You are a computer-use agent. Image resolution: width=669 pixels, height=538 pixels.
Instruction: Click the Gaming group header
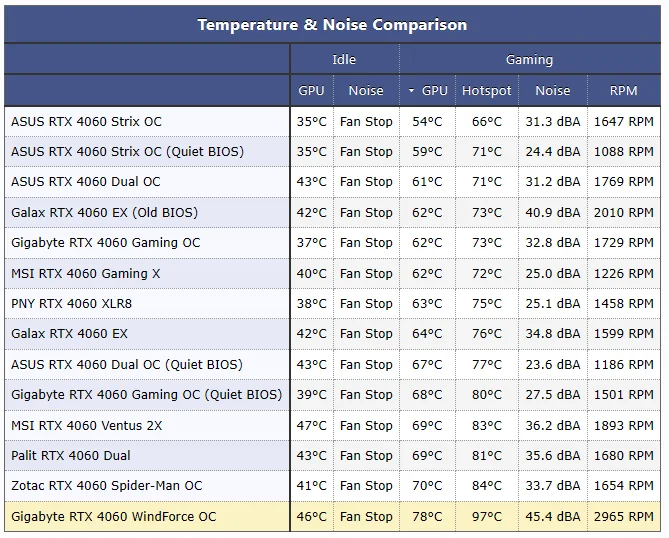(x=529, y=60)
